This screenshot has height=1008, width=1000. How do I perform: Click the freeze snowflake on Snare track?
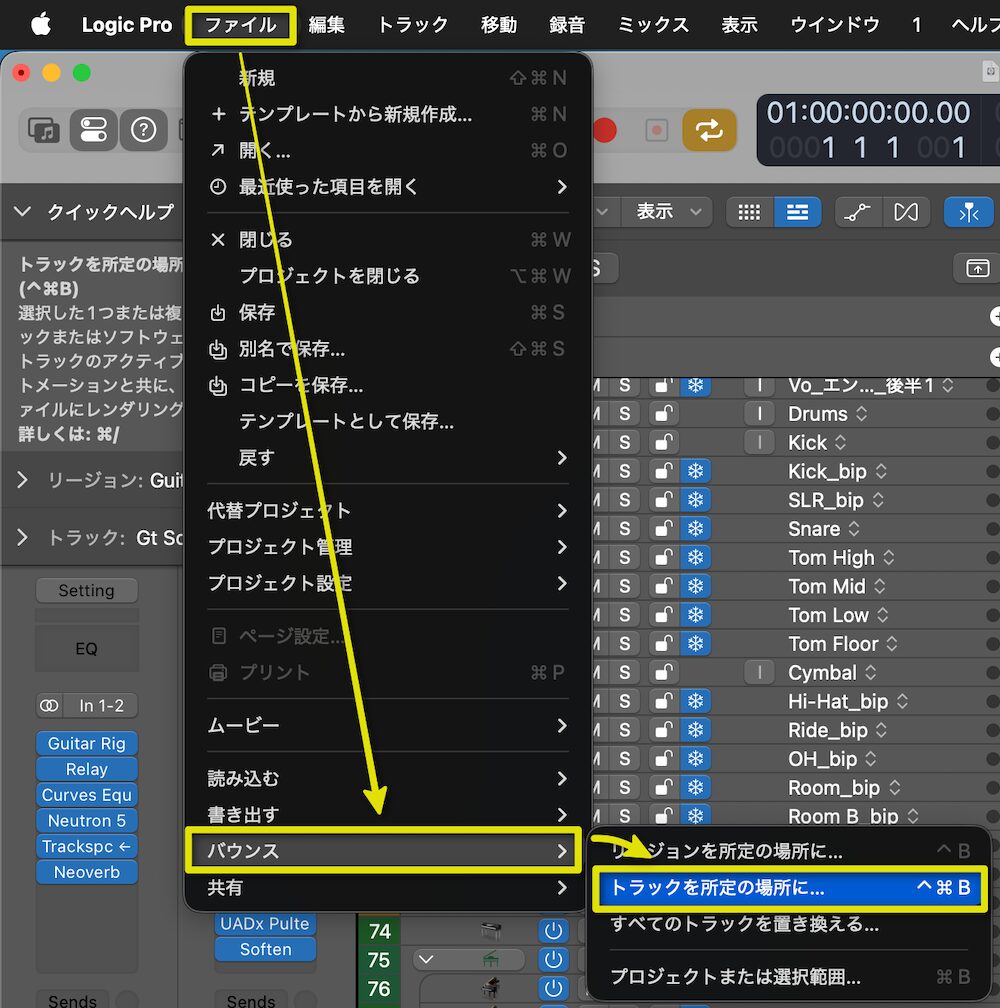[695, 529]
